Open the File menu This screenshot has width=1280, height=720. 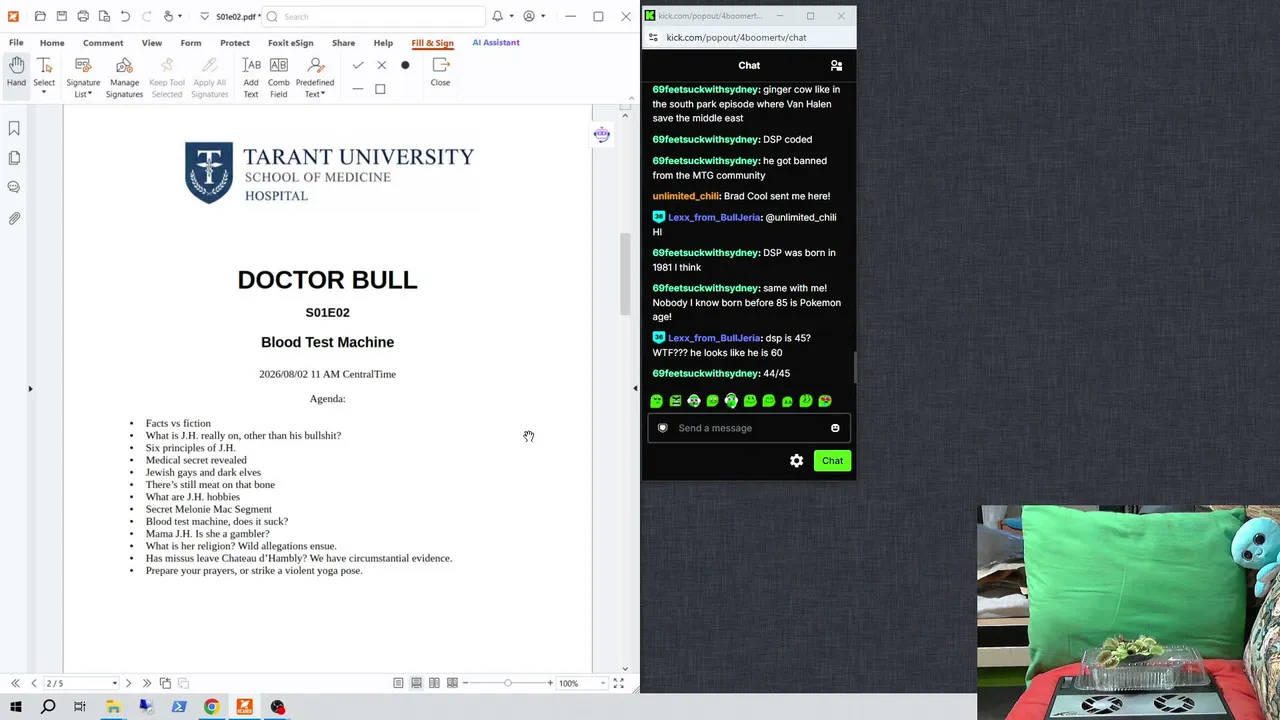[x=16, y=43]
